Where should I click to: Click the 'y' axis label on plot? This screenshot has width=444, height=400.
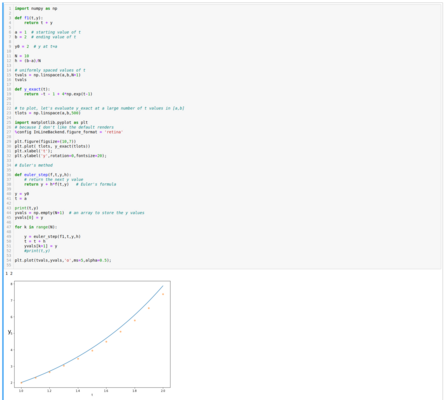coord(10,332)
